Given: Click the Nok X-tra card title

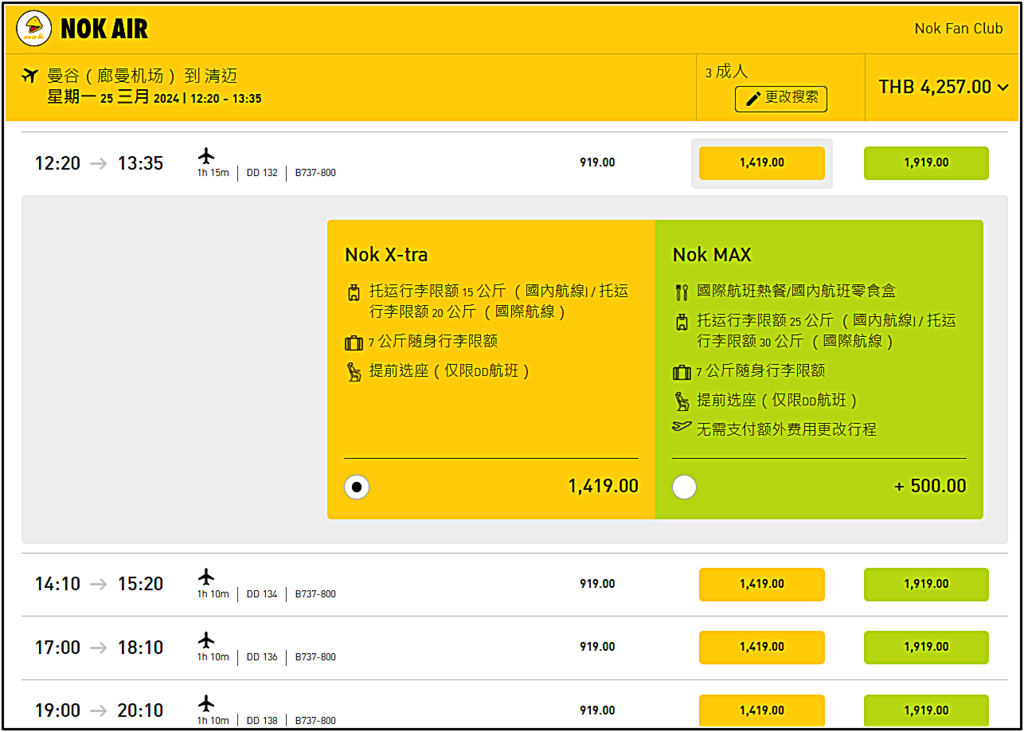Looking at the screenshot, I should pyautogui.click(x=386, y=255).
